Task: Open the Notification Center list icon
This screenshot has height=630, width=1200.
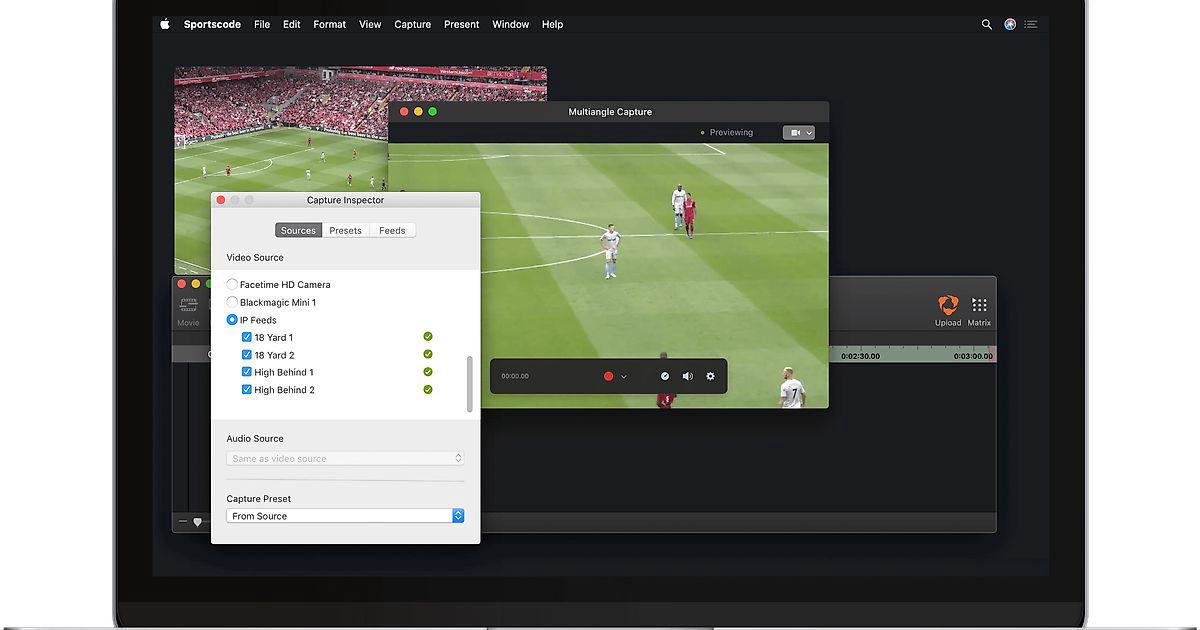Action: point(1031,24)
